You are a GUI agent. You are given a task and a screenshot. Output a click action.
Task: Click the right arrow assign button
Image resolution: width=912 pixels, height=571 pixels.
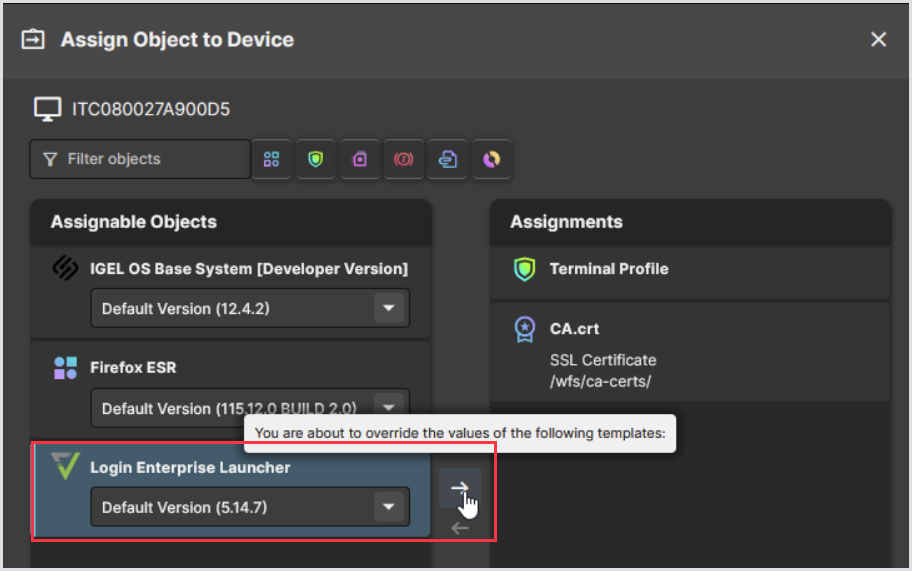click(459, 488)
